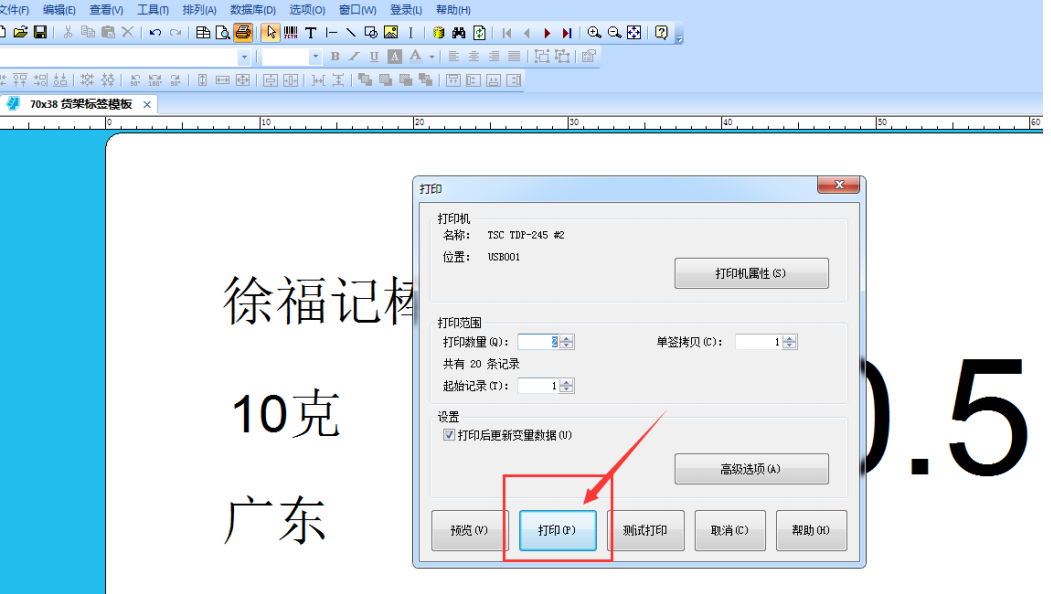Image resolution: width=1051 pixels, height=594 pixels.
Task: Expand the font size dropdown
Action: click(315, 57)
